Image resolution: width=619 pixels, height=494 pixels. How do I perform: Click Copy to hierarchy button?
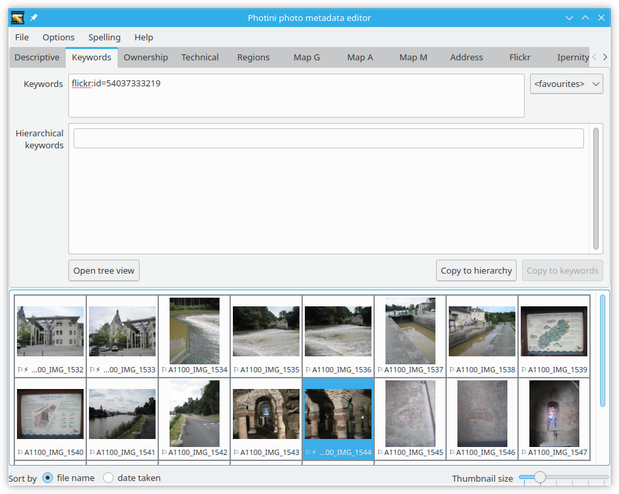point(476,271)
